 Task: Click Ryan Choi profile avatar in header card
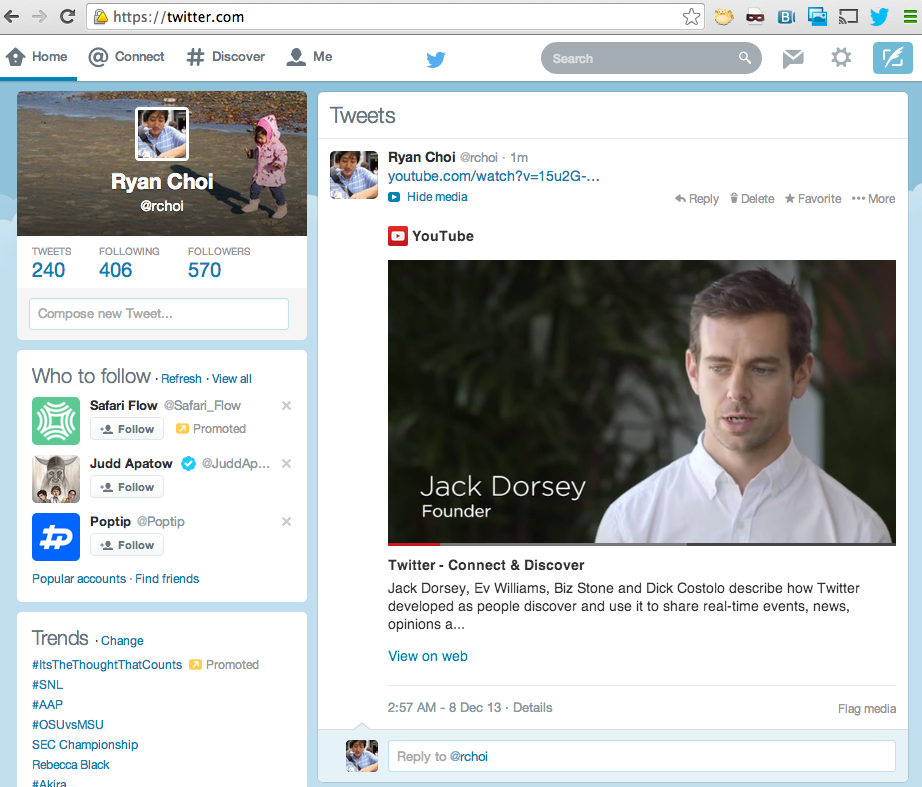click(162, 134)
